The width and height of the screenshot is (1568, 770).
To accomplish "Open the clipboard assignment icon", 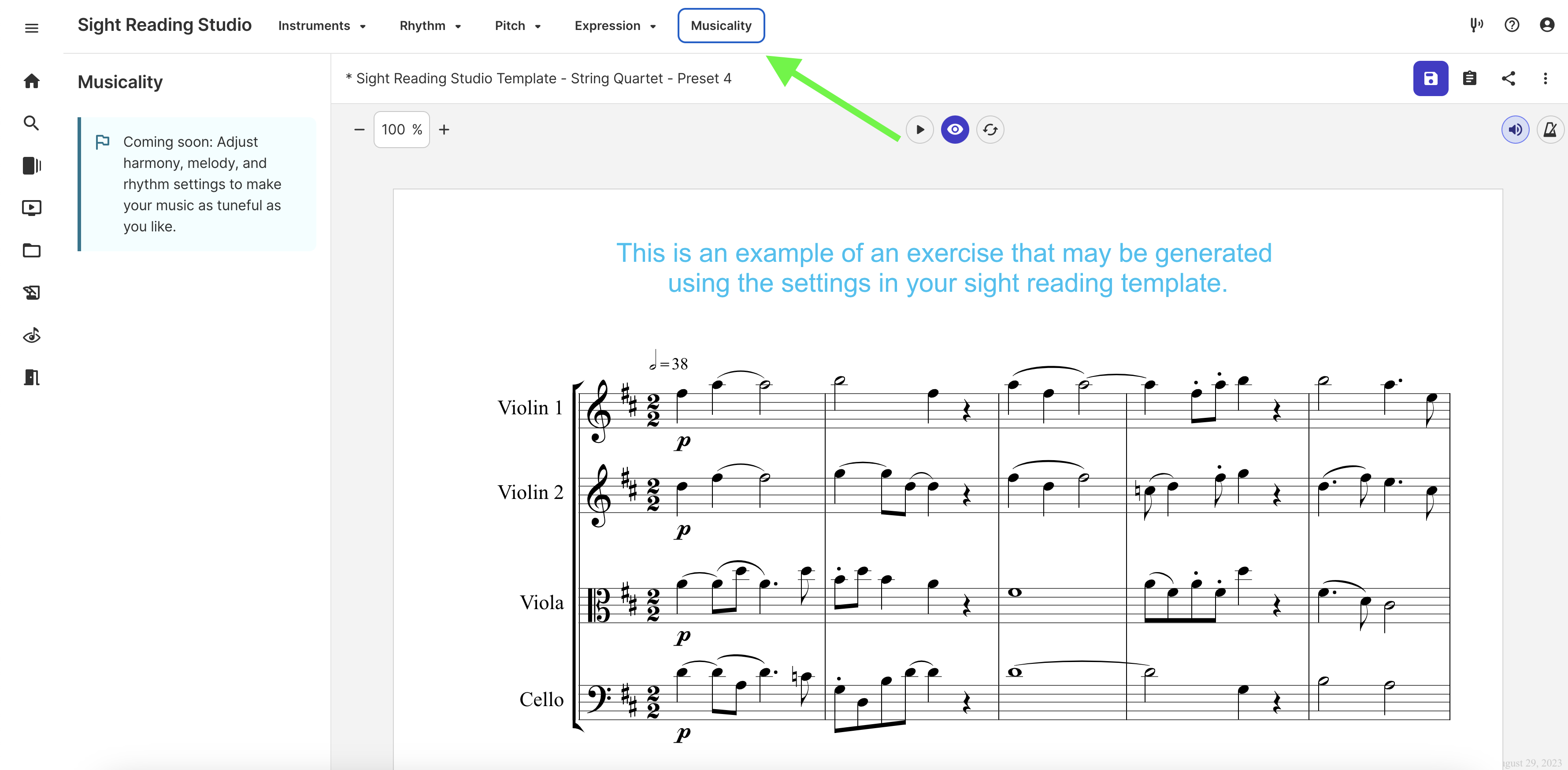I will (x=1469, y=78).
